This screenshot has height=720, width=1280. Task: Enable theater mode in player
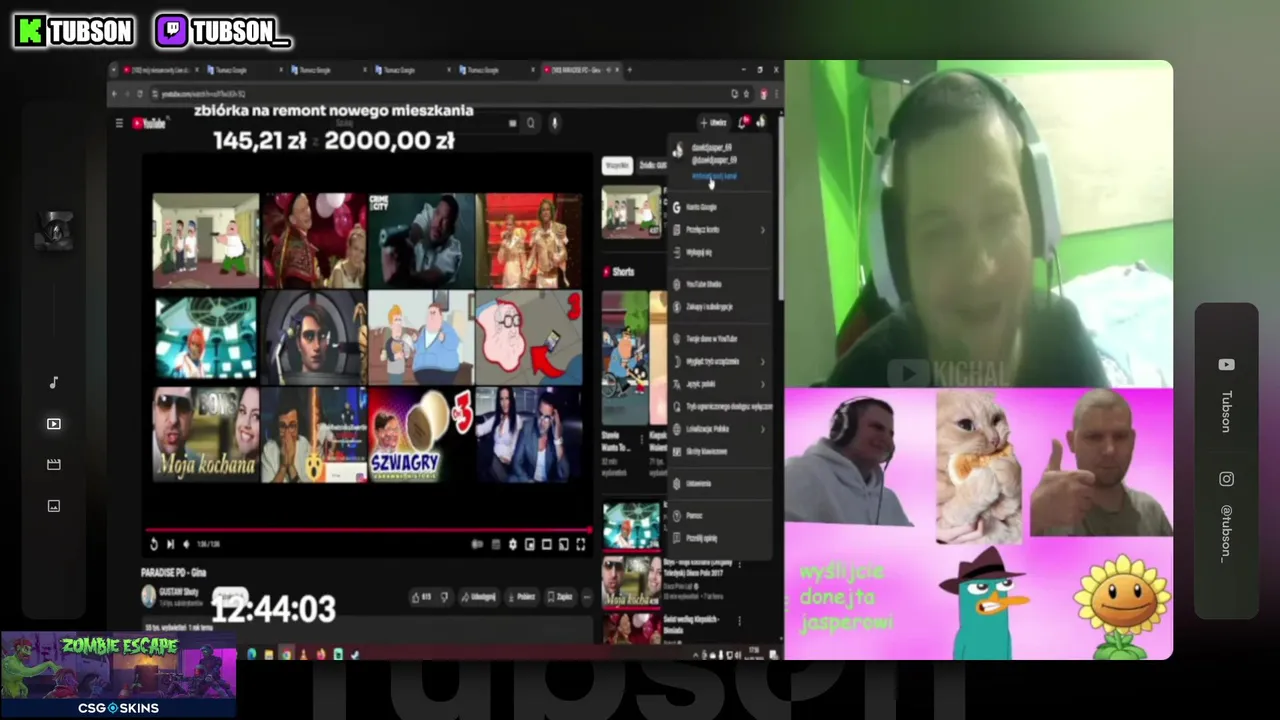tap(547, 544)
